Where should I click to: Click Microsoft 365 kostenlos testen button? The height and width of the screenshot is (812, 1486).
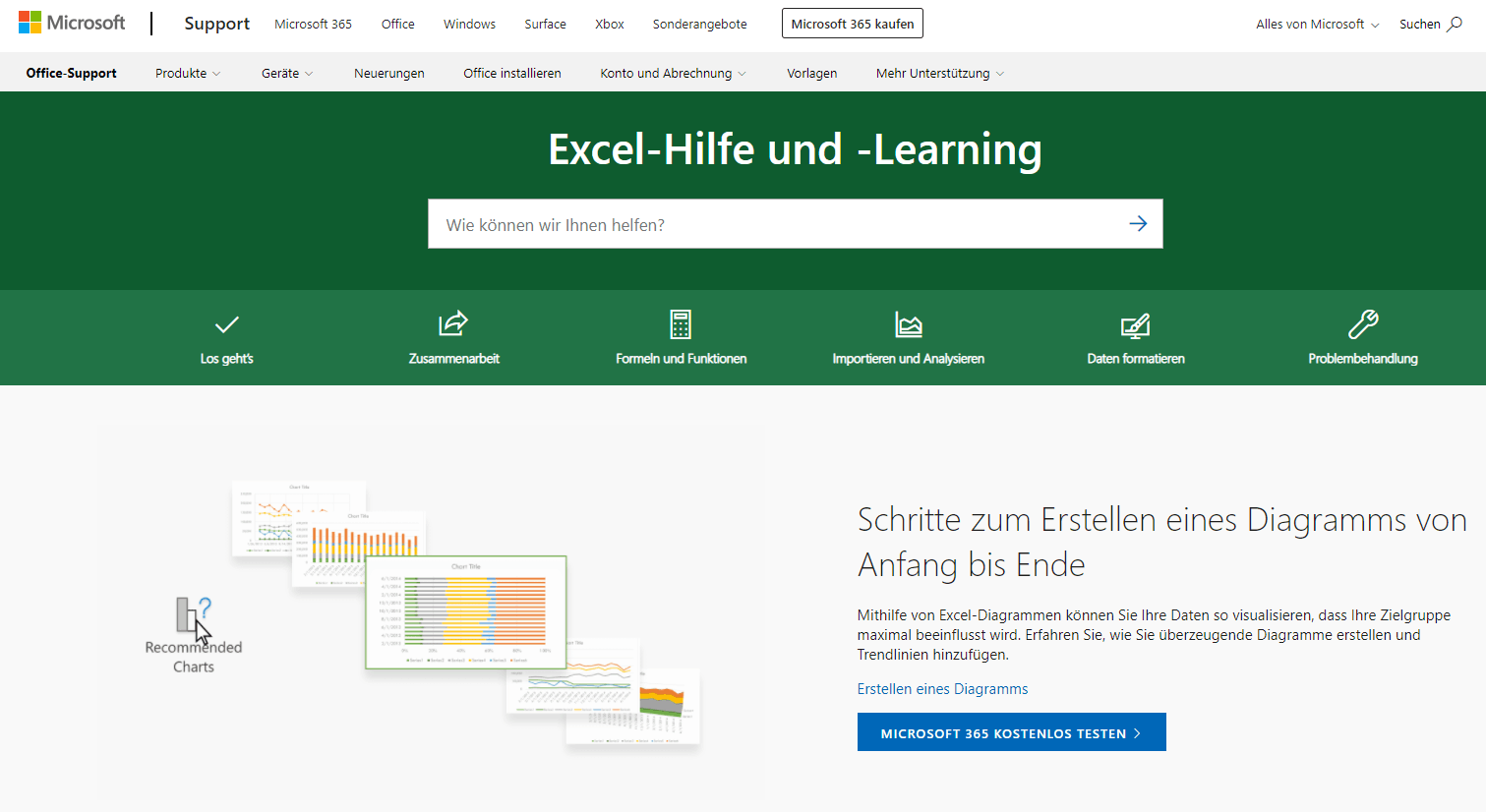(1012, 732)
